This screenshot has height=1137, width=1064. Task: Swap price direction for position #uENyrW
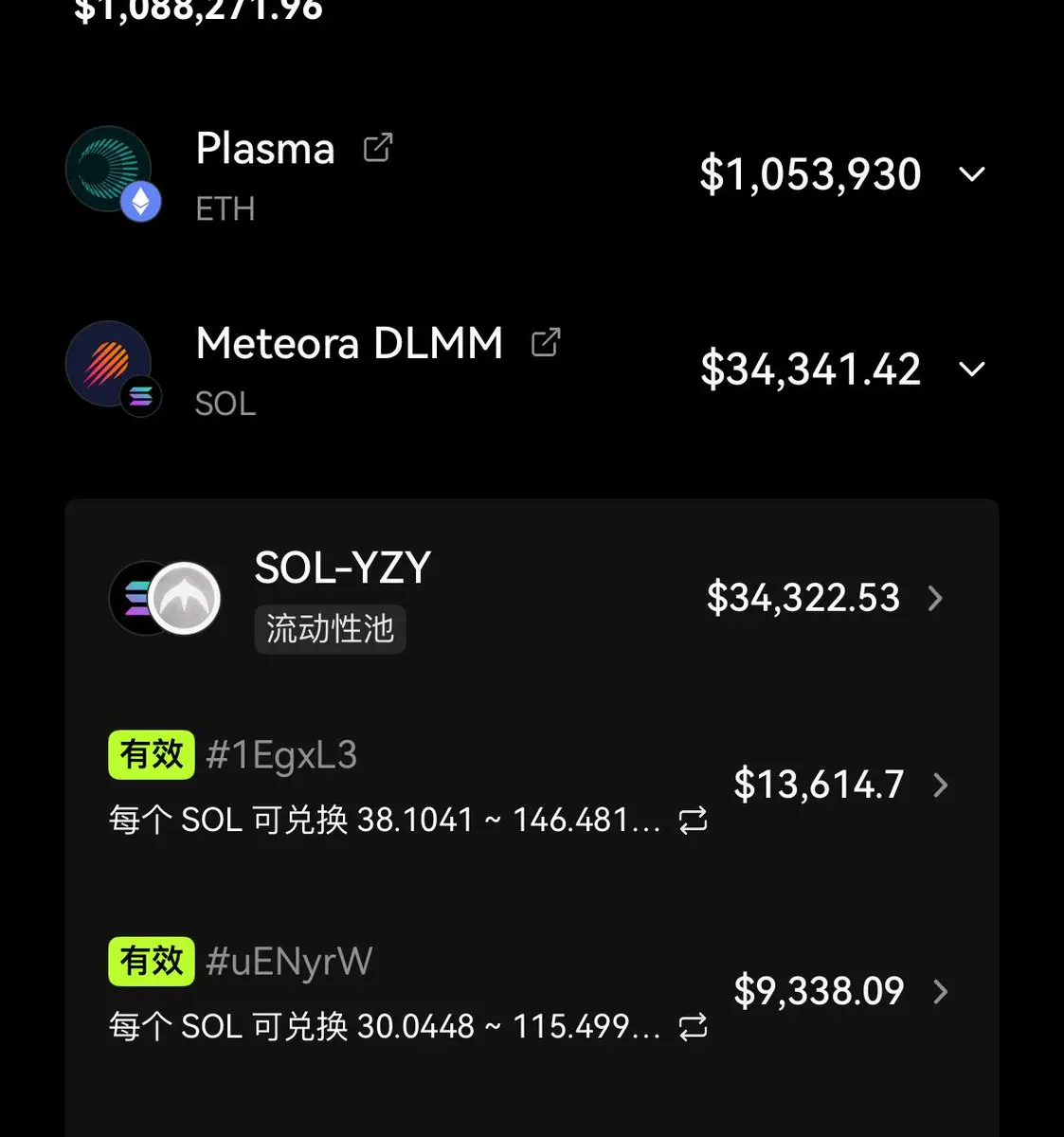pos(694,1027)
